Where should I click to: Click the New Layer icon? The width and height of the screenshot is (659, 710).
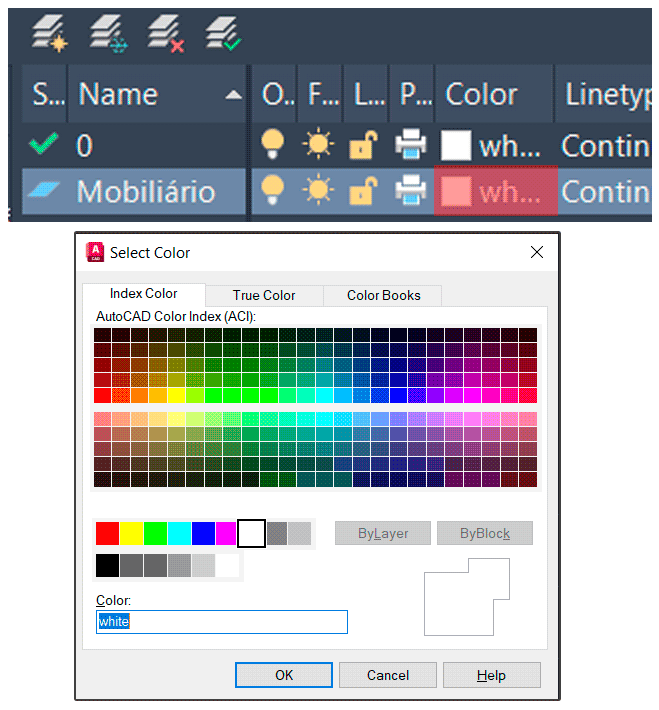point(50,33)
